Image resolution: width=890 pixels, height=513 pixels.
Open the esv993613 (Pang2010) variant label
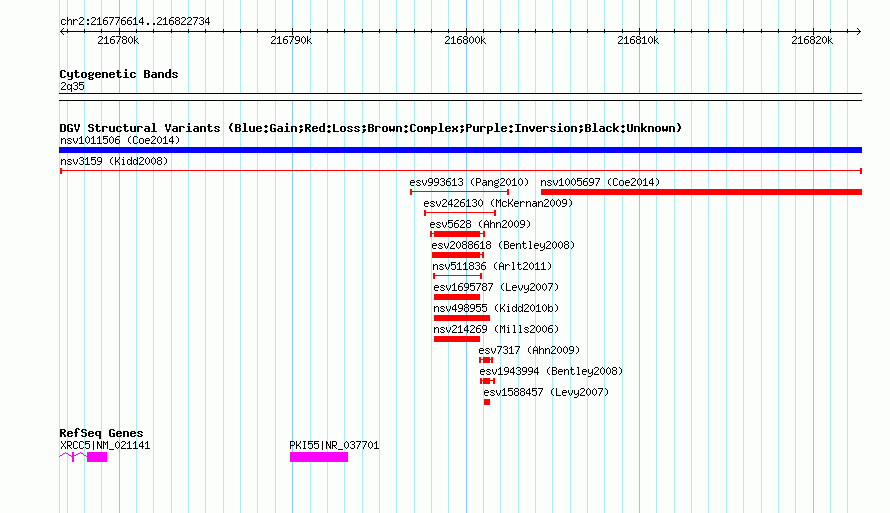469,182
